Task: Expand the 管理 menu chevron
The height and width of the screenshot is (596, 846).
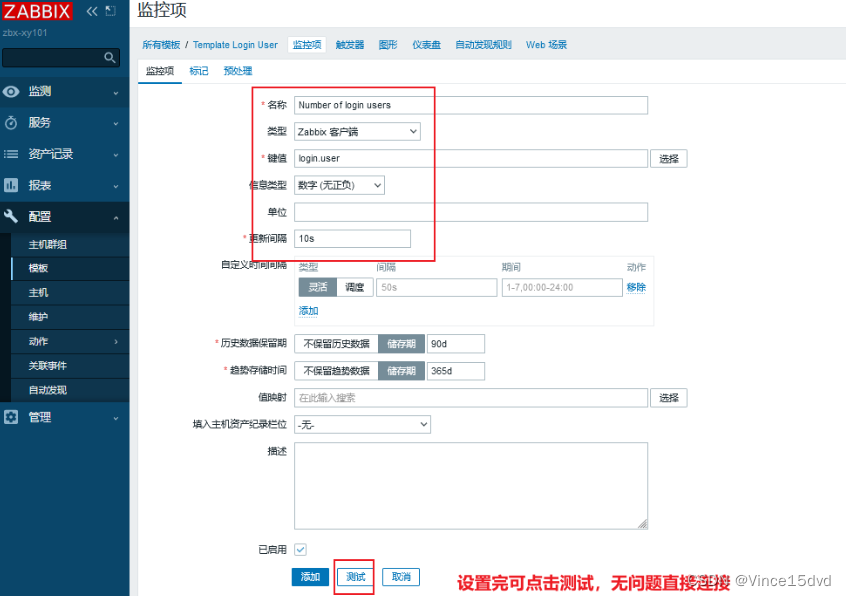Action: coord(116,418)
